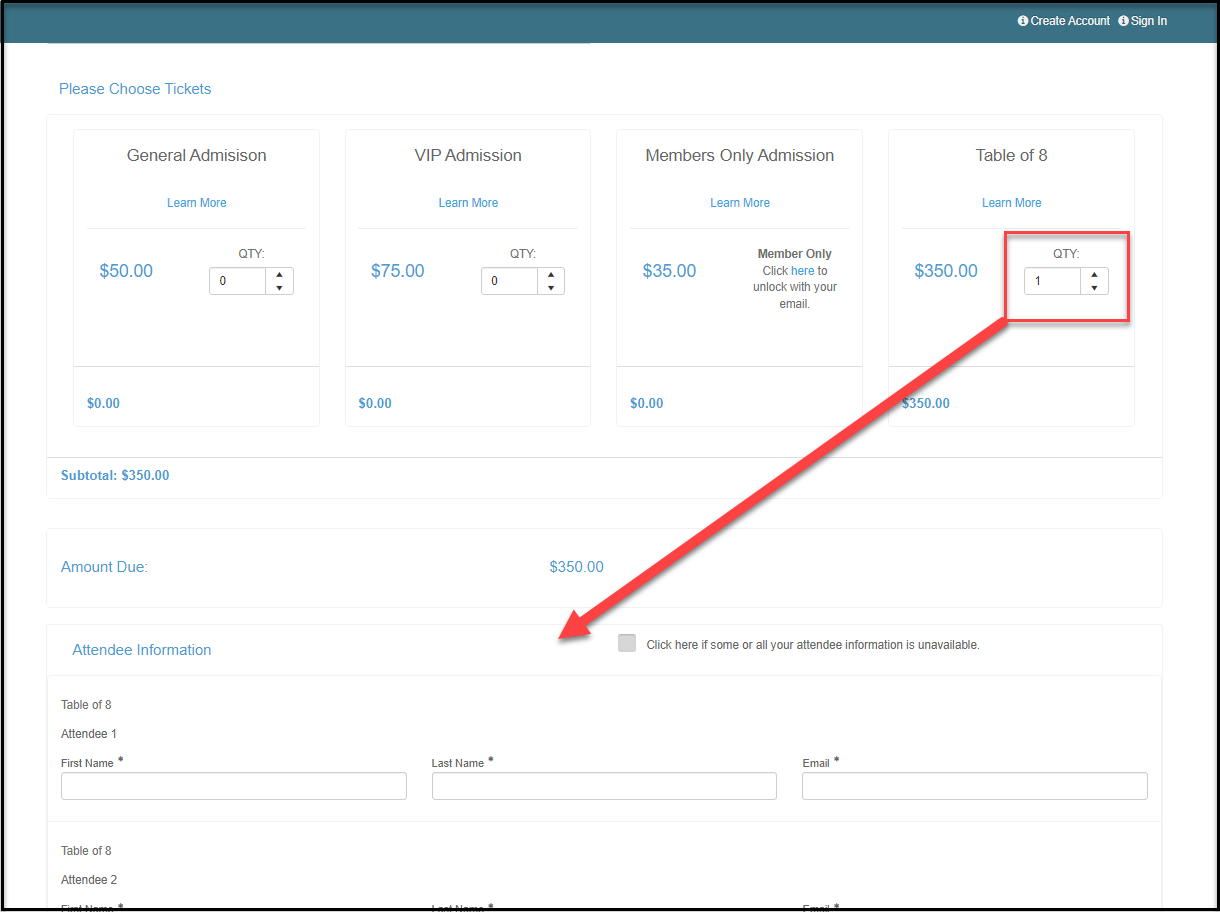Image resolution: width=1220 pixels, height=912 pixels.
Task: Open the Sign In link
Action: [1149, 21]
